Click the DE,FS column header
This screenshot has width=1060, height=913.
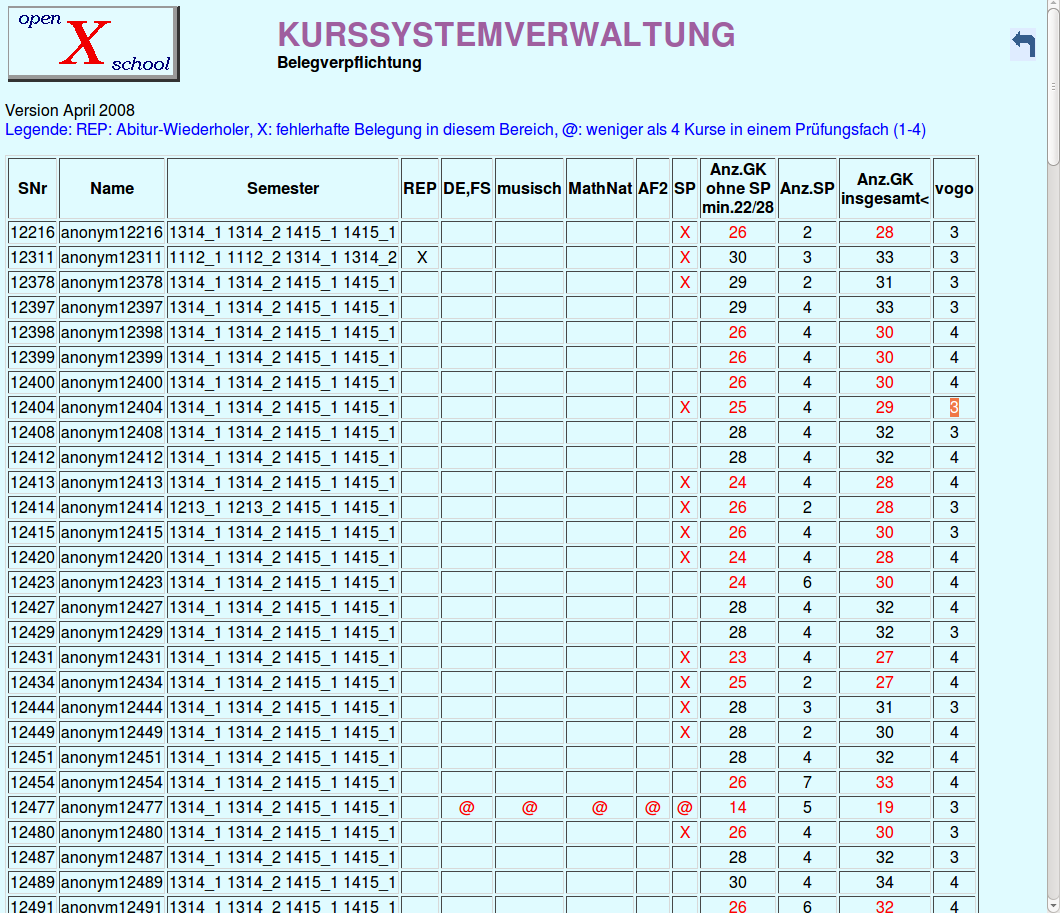(467, 189)
